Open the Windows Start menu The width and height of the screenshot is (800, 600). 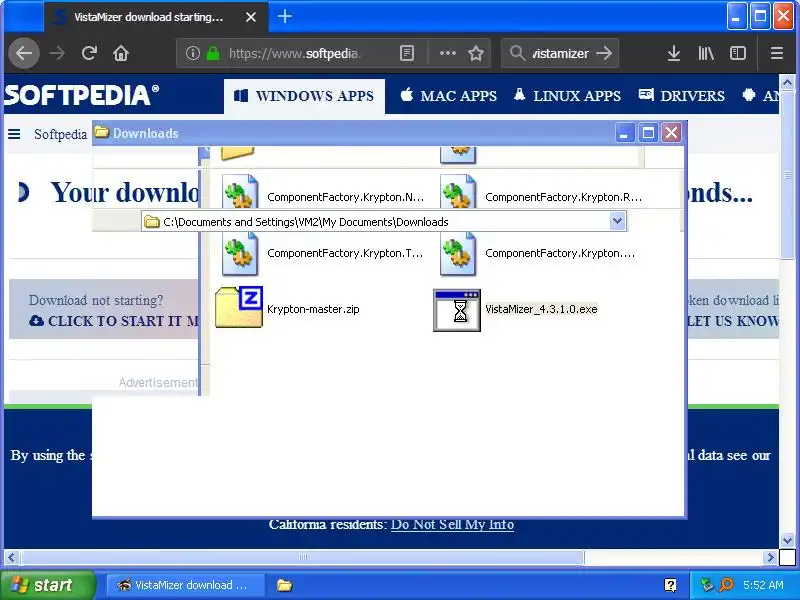pyautogui.click(x=48, y=585)
